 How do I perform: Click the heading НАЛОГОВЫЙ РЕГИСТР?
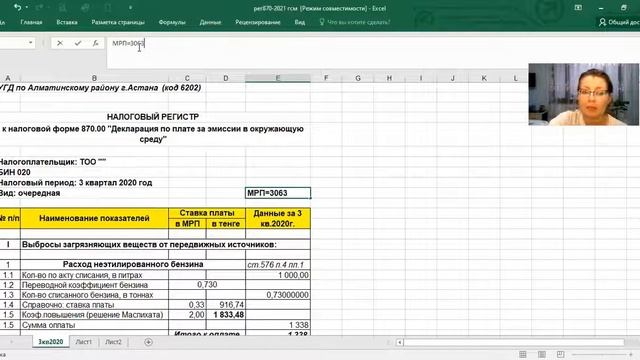tap(153, 117)
